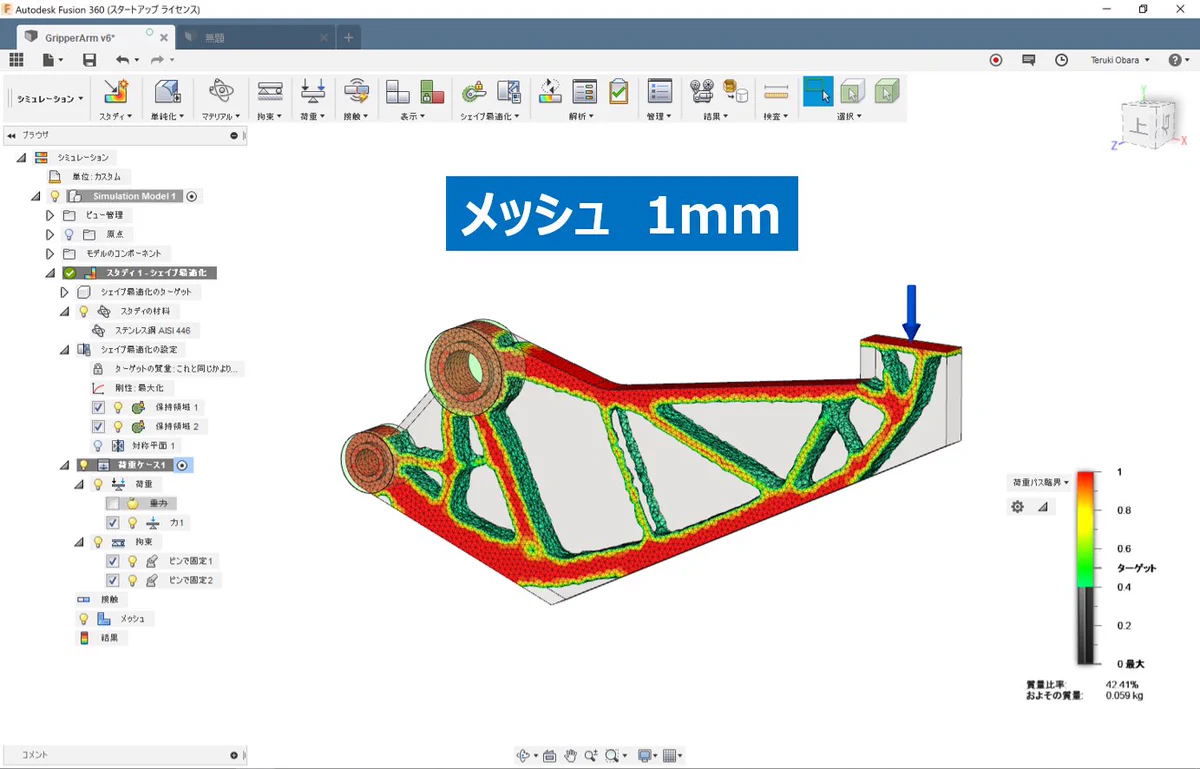This screenshot has width=1200, height=769.
Task: Click the スタディ study icon
Action: pos(115,93)
